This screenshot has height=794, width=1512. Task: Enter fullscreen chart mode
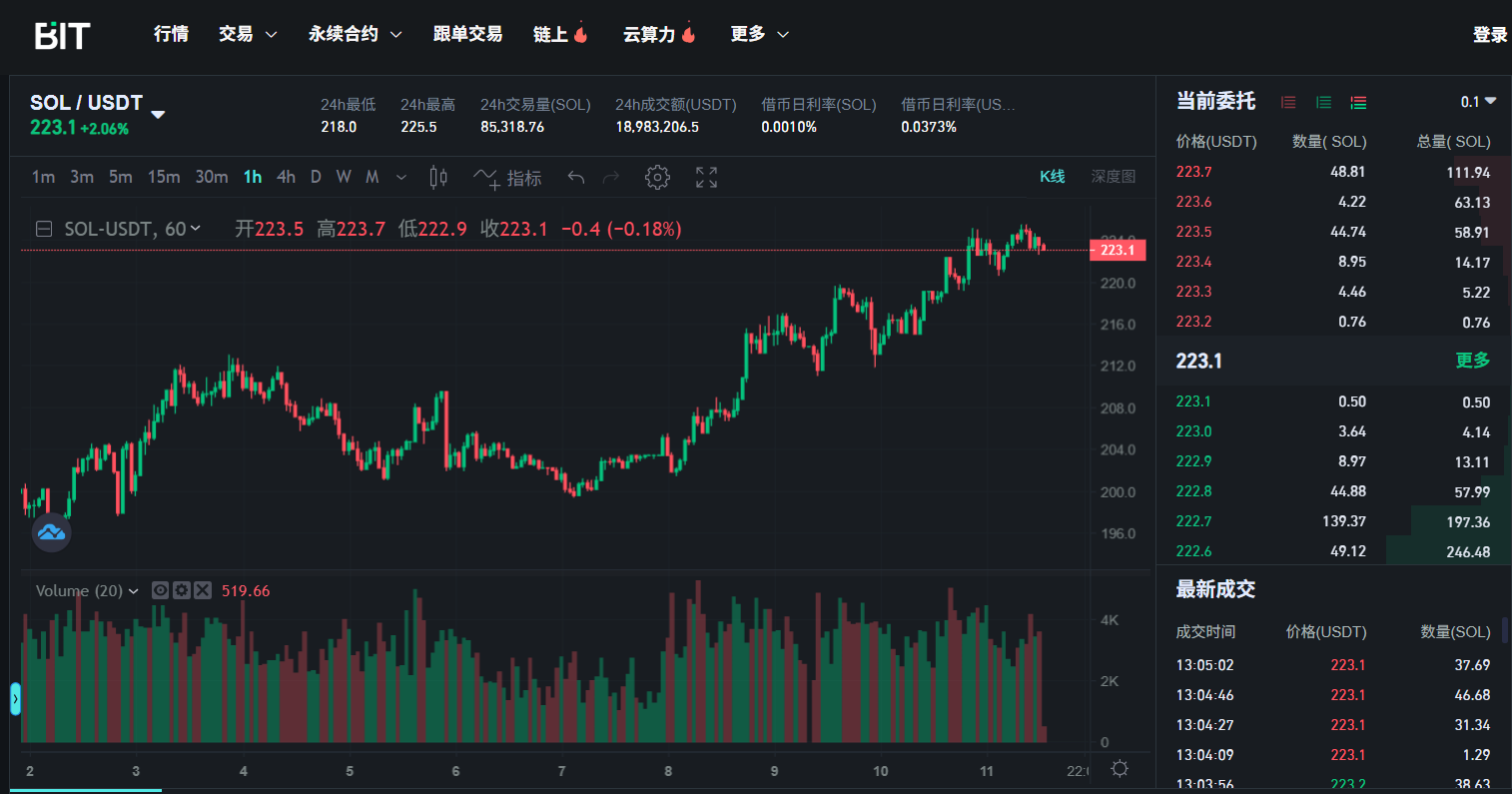pos(706,178)
